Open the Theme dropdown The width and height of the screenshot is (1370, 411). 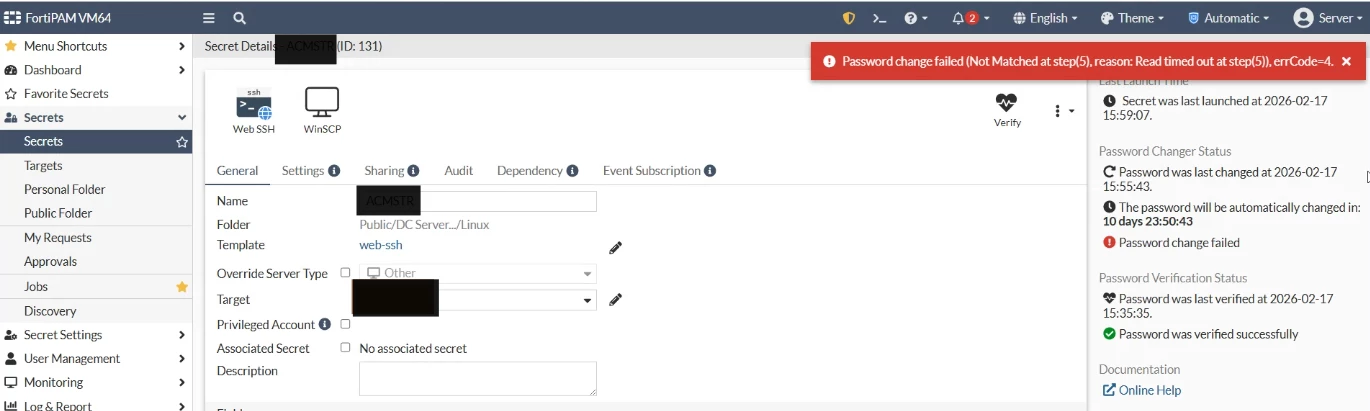pos(1132,18)
